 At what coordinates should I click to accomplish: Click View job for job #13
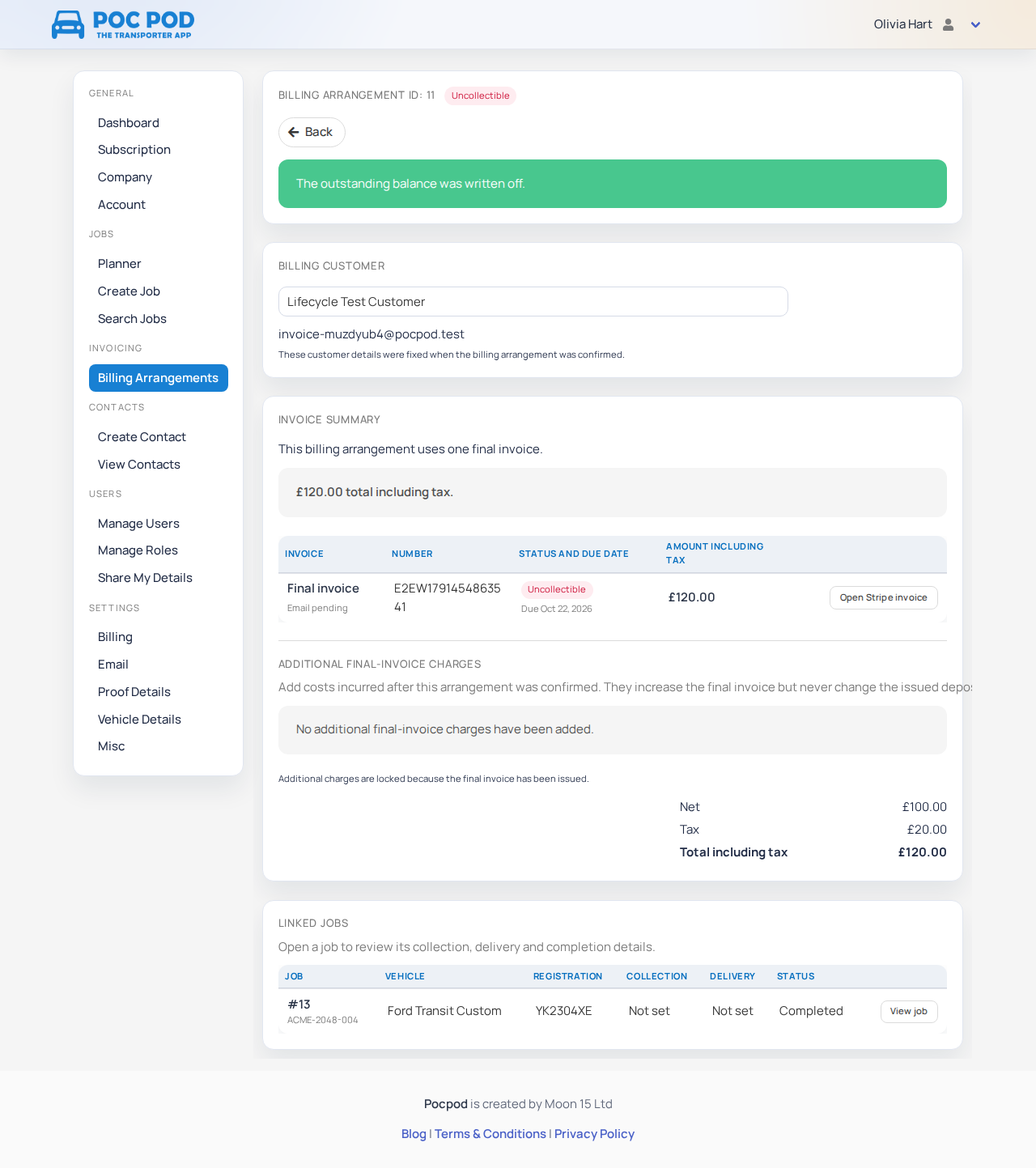tap(909, 1012)
